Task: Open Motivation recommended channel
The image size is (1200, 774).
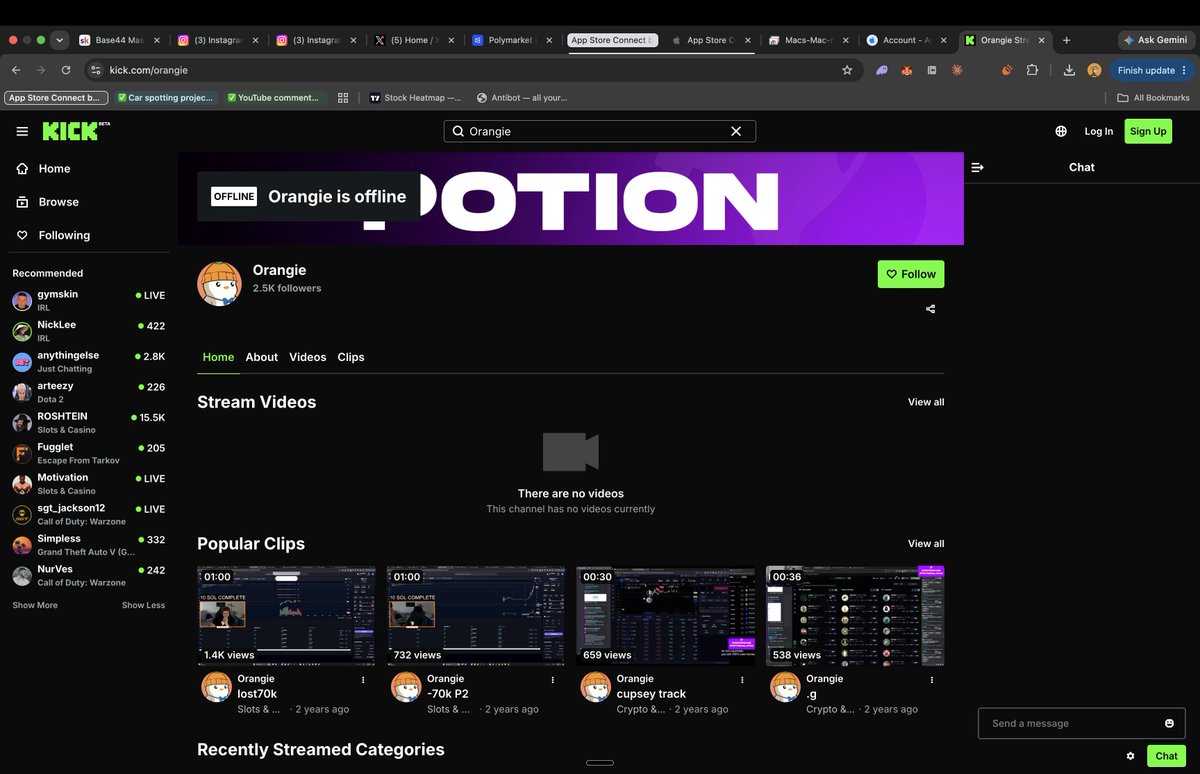Action: 88,484
